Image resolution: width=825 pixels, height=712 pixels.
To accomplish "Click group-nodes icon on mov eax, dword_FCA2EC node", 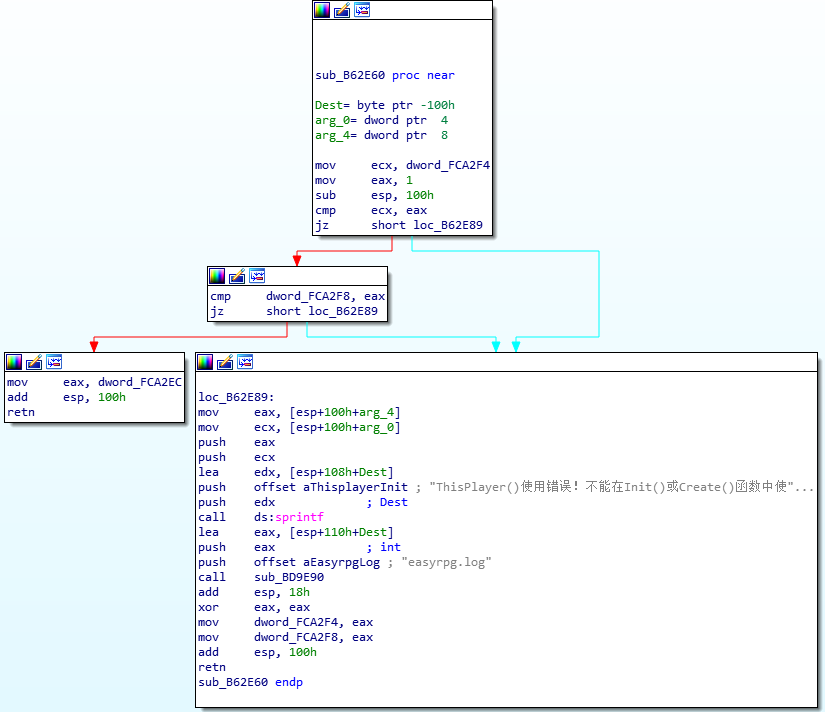I will [54, 362].
